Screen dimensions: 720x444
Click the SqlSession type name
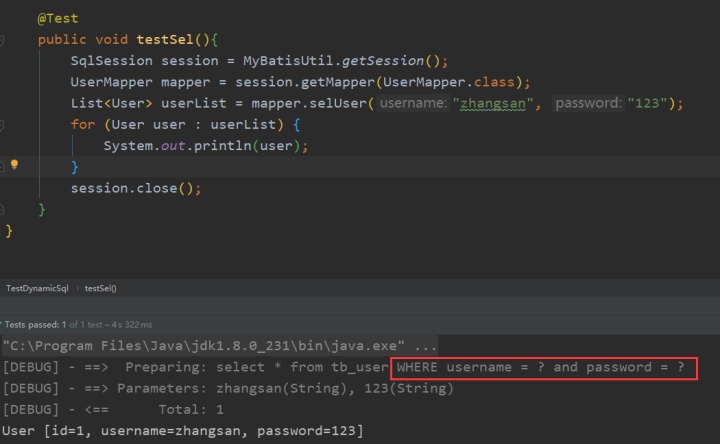click(111, 61)
